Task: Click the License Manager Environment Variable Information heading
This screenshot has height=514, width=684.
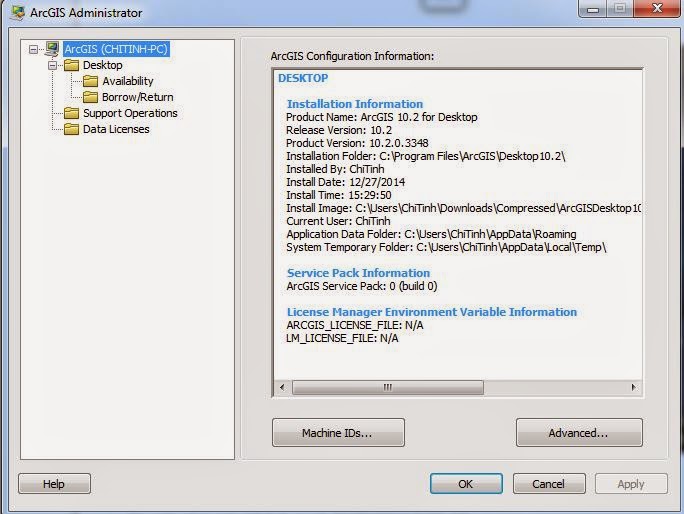Action: 431,312
